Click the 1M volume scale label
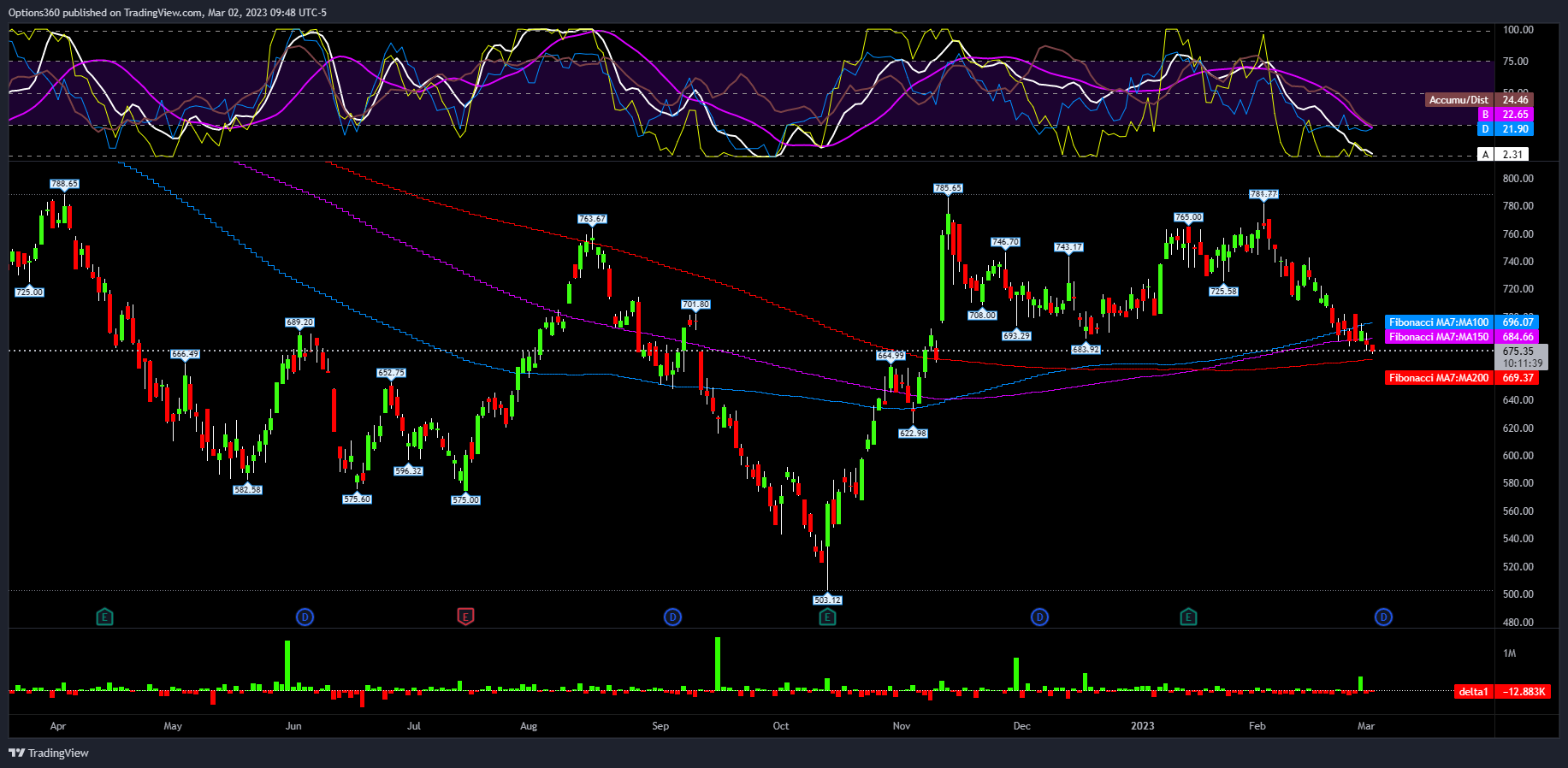Viewport: 1568px width, 768px height. pyautogui.click(x=1510, y=653)
